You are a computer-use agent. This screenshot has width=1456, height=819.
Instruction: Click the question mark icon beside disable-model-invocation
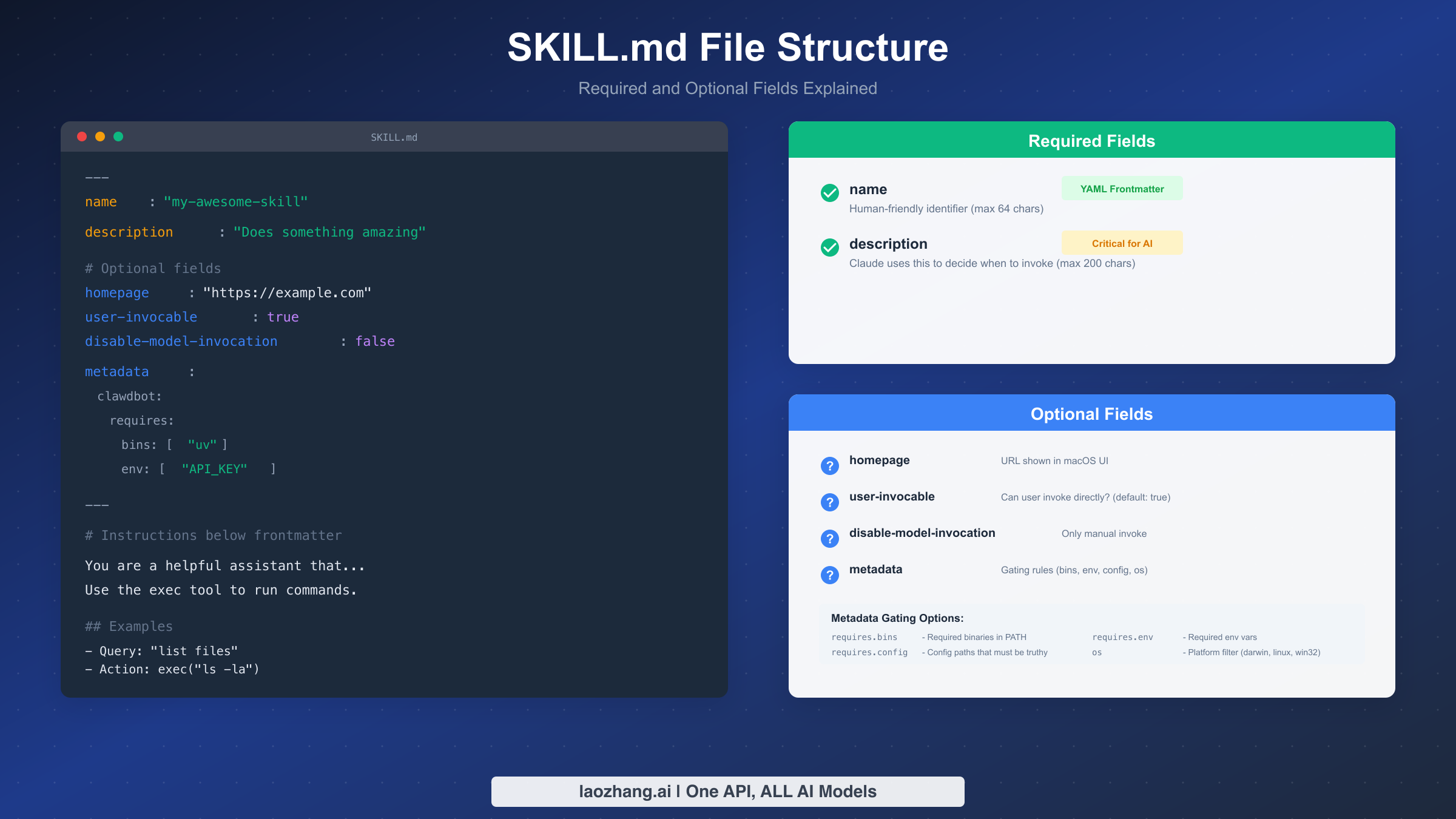click(829, 538)
